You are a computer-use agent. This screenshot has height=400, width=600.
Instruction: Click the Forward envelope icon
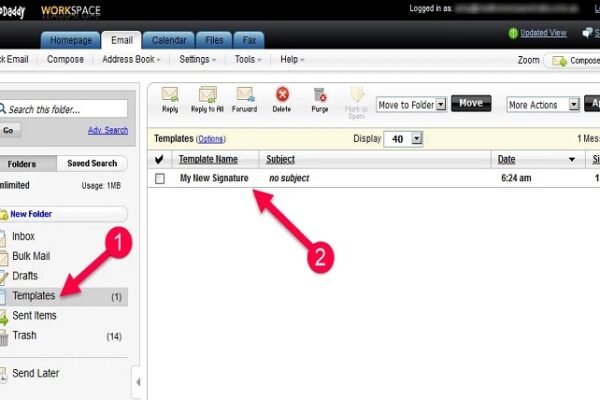245,95
